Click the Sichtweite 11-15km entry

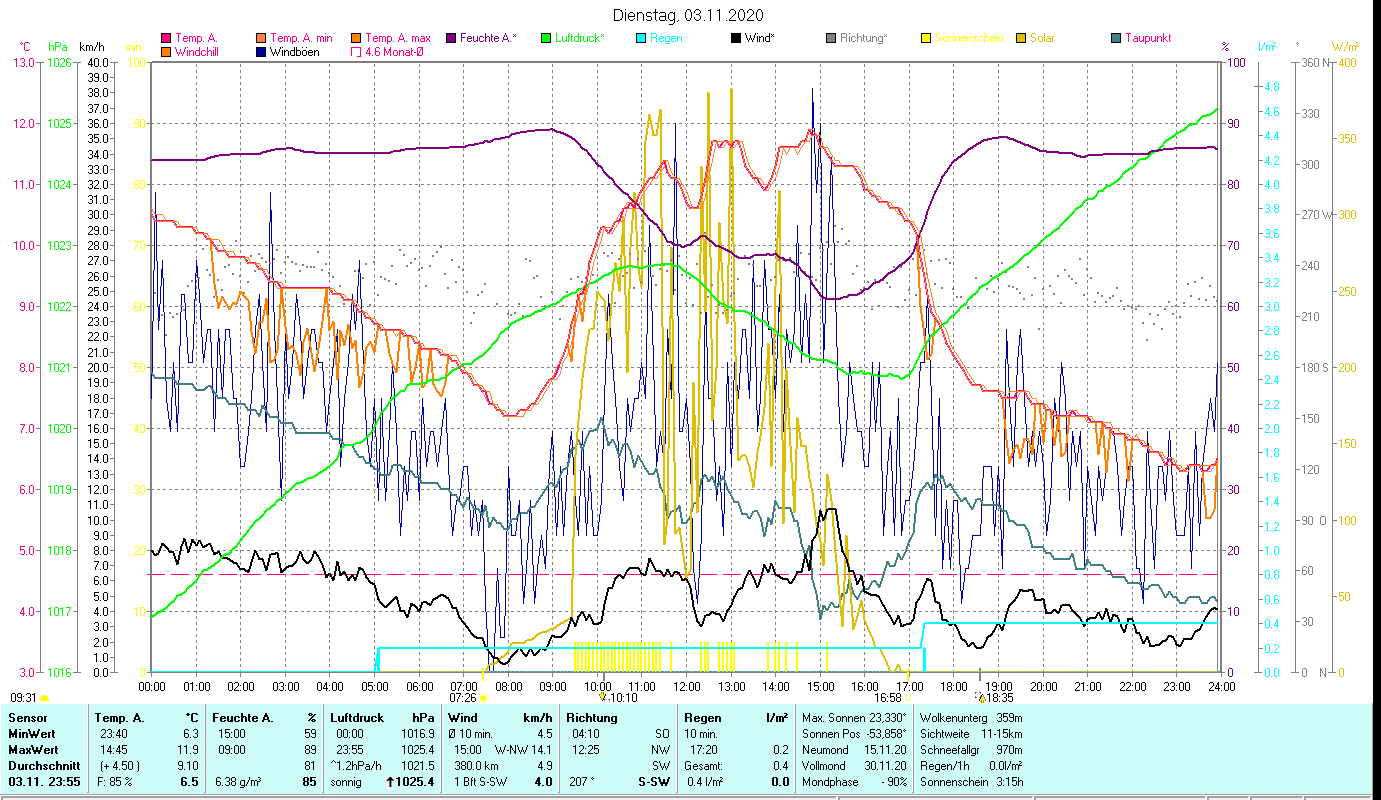tap(971, 734)
